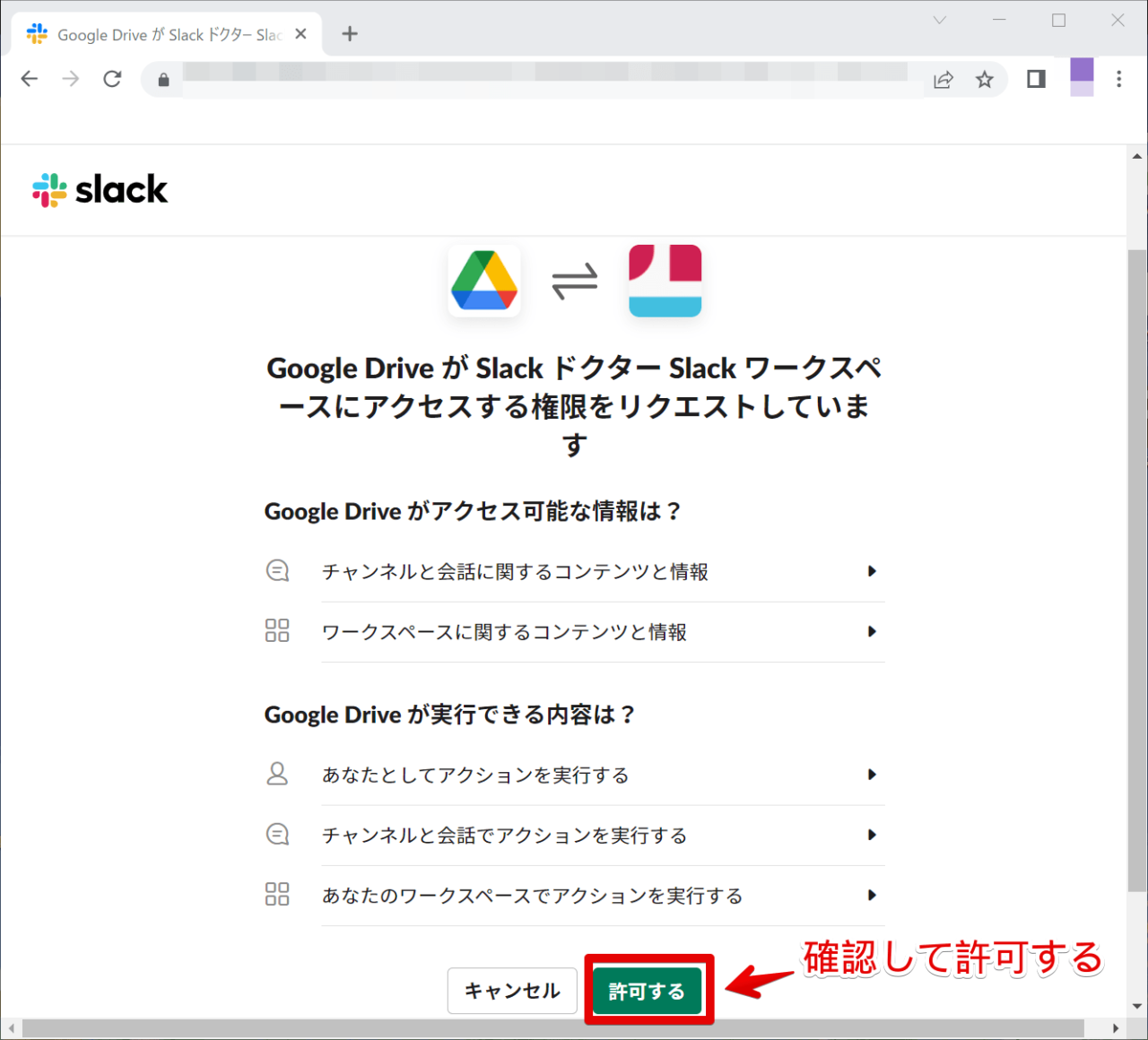Click the grid icon beside ワークスペースに関する

tap(277, 630)
